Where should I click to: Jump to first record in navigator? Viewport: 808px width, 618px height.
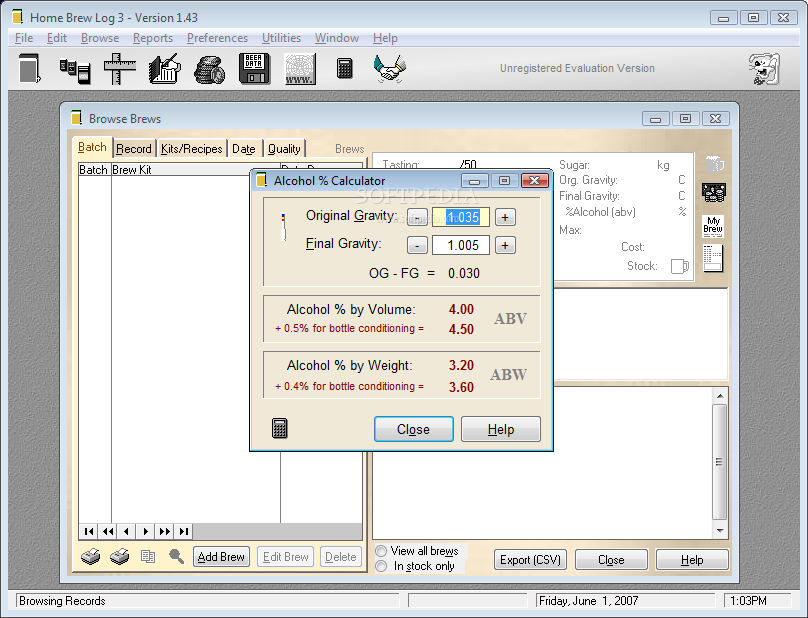tap(89, 531)
